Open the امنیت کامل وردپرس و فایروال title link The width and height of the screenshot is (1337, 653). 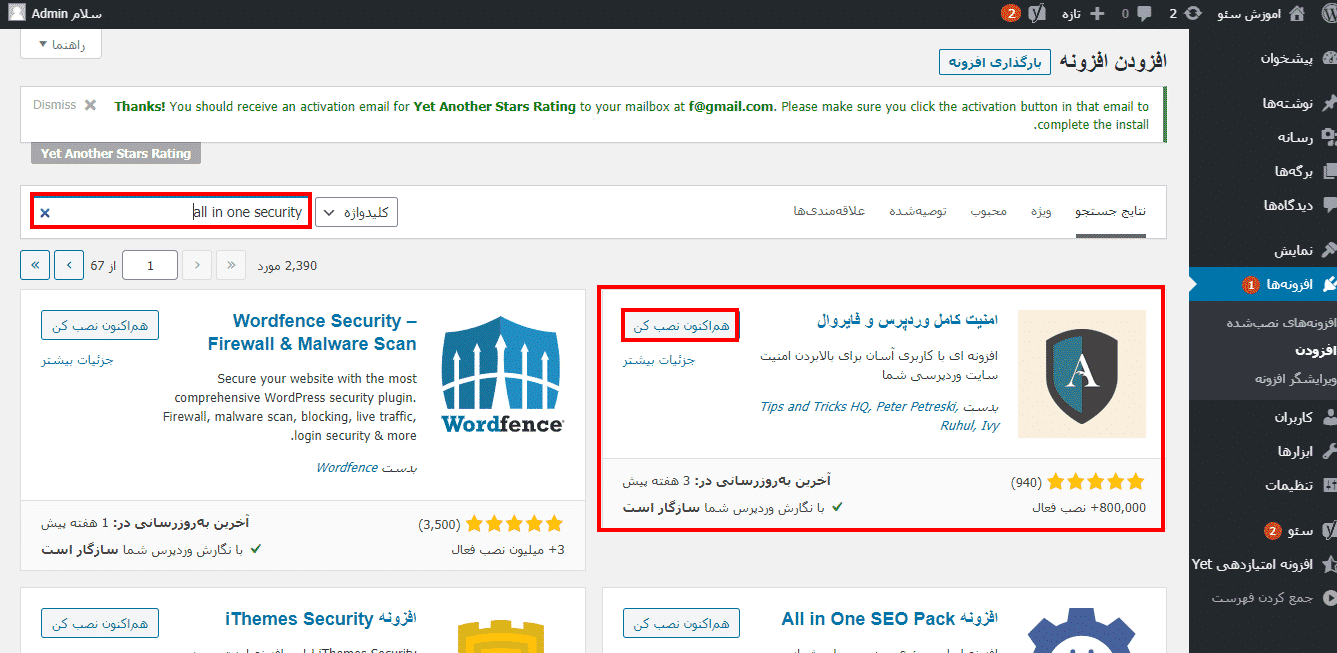(x=905, y=322)
